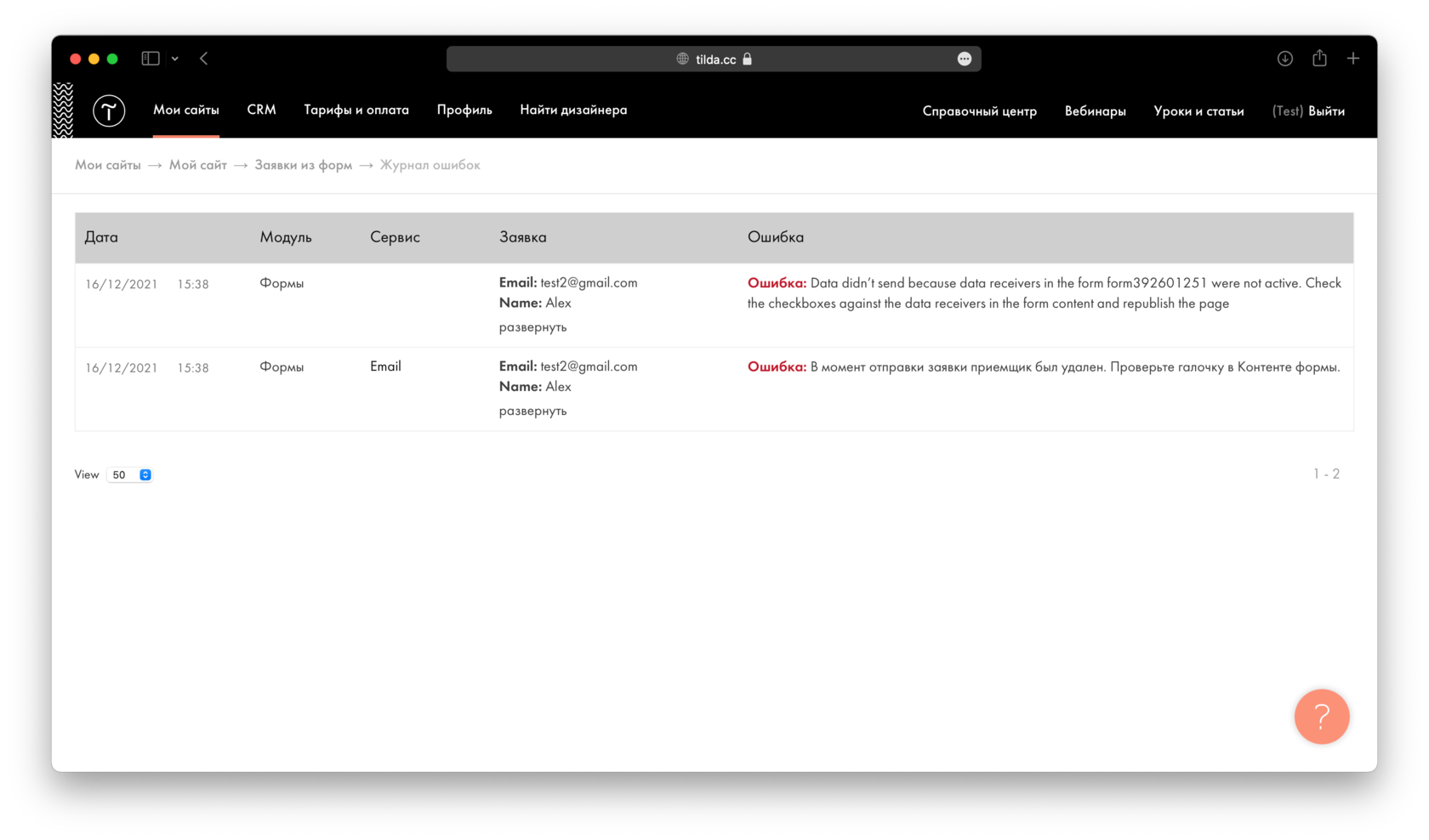Click the lock icon beside tilda.cc
The height and width of the screenshot is (840, 1429).
pyautogui.click(x=748, y=59)
